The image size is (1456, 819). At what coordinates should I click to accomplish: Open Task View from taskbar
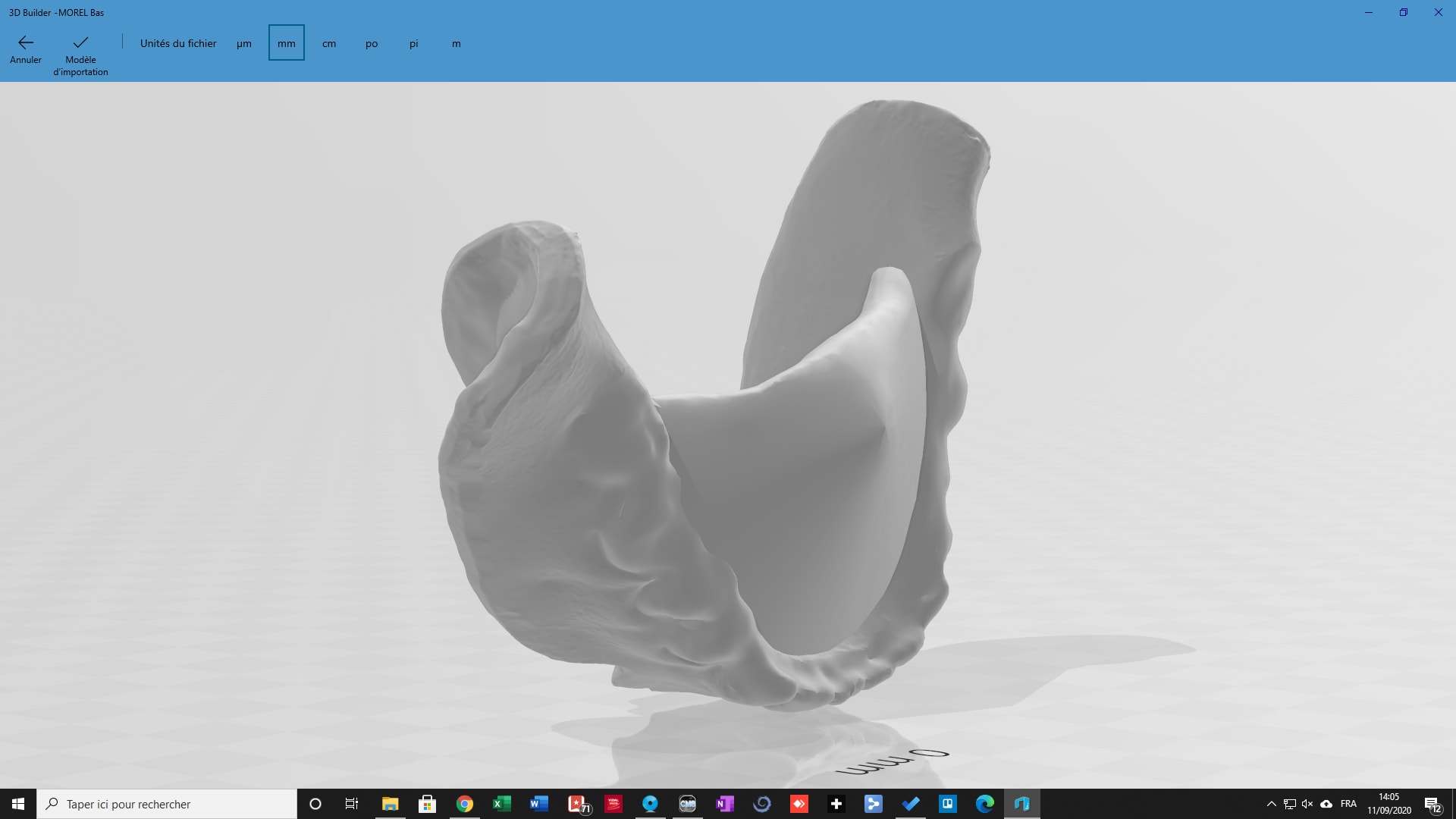point(352,804)
